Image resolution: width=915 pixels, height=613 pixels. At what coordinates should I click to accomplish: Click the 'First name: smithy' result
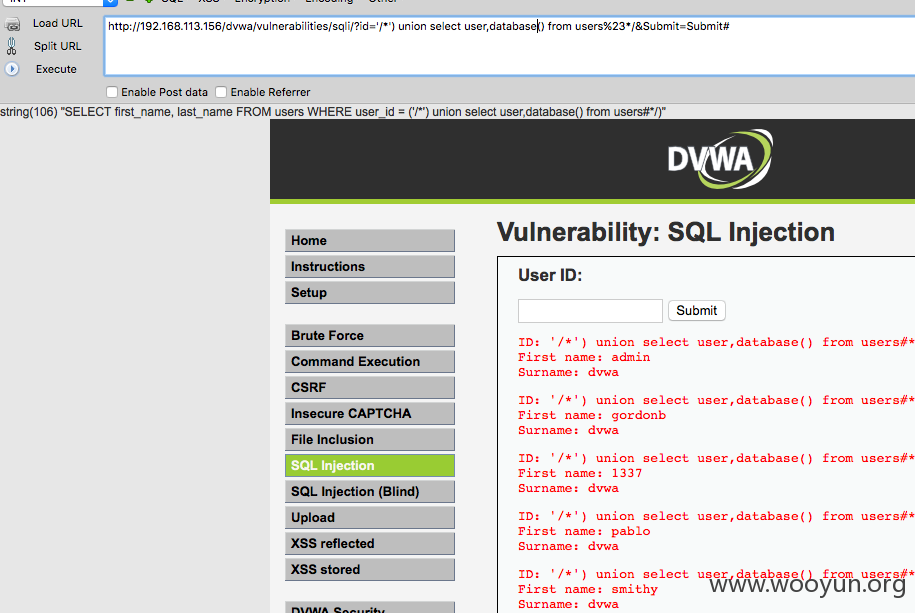click(x=588, y=590)
